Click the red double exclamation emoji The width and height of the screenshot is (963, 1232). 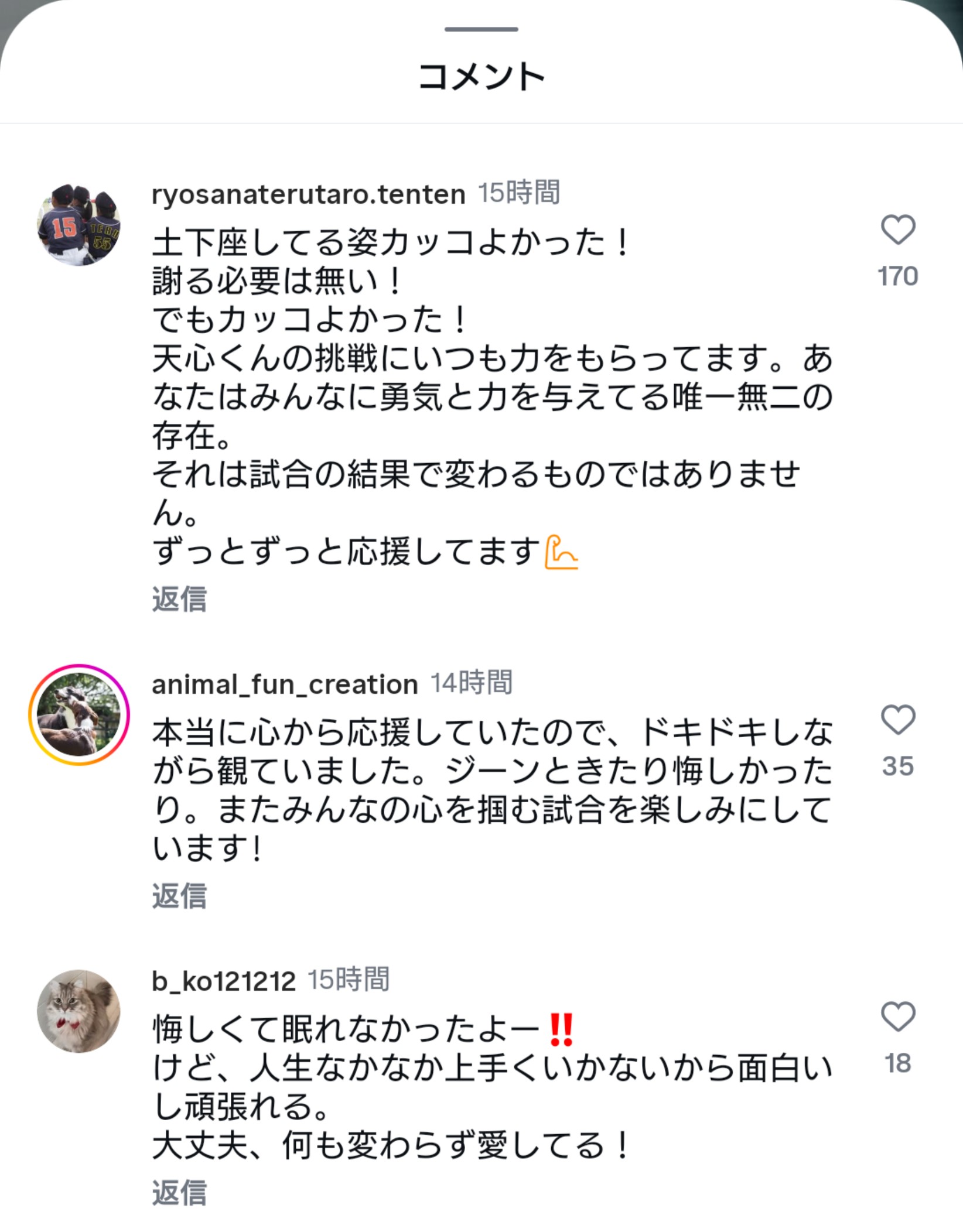coord(561,1031)
